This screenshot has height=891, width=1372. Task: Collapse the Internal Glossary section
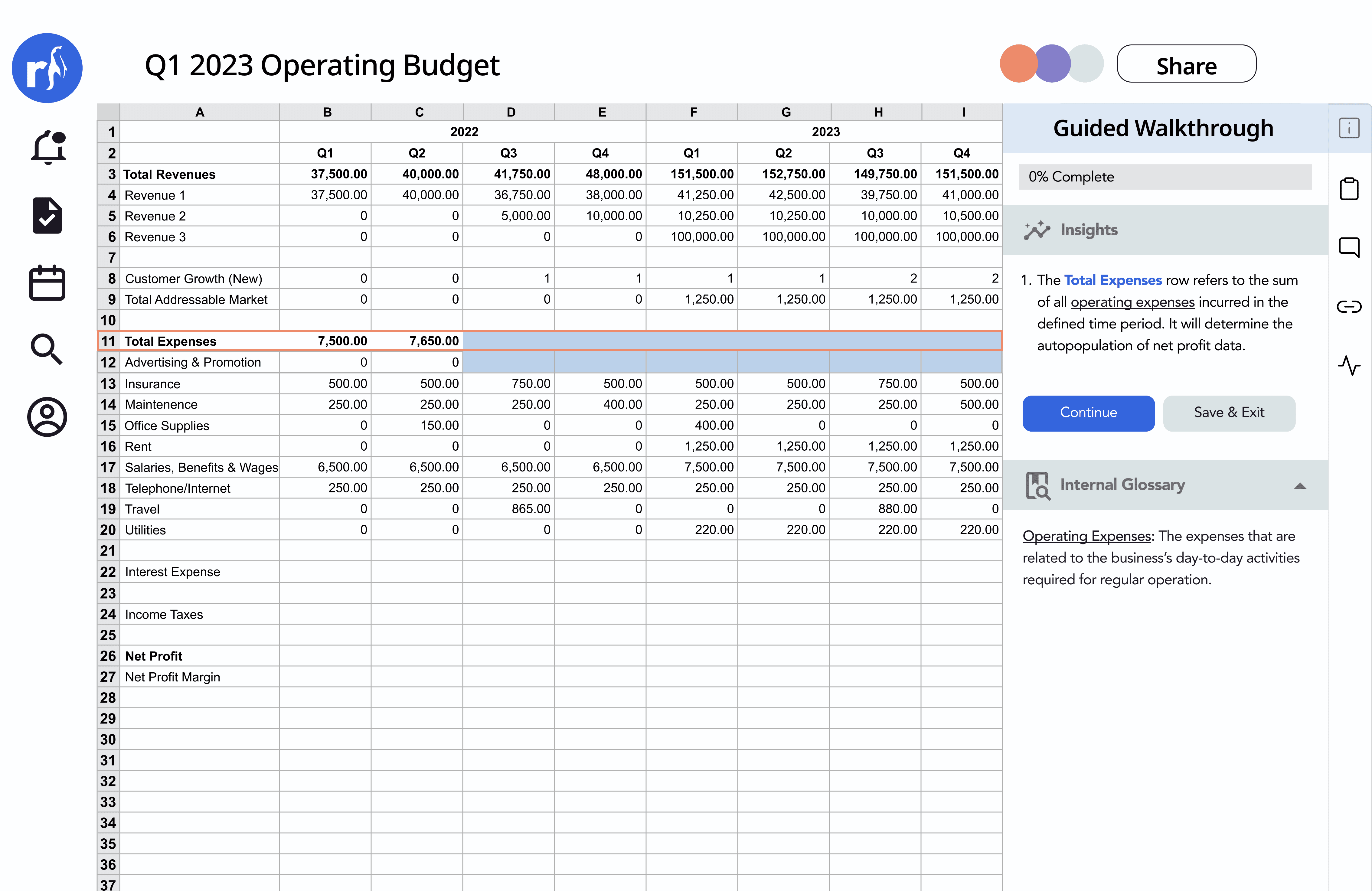(1300, 486)
